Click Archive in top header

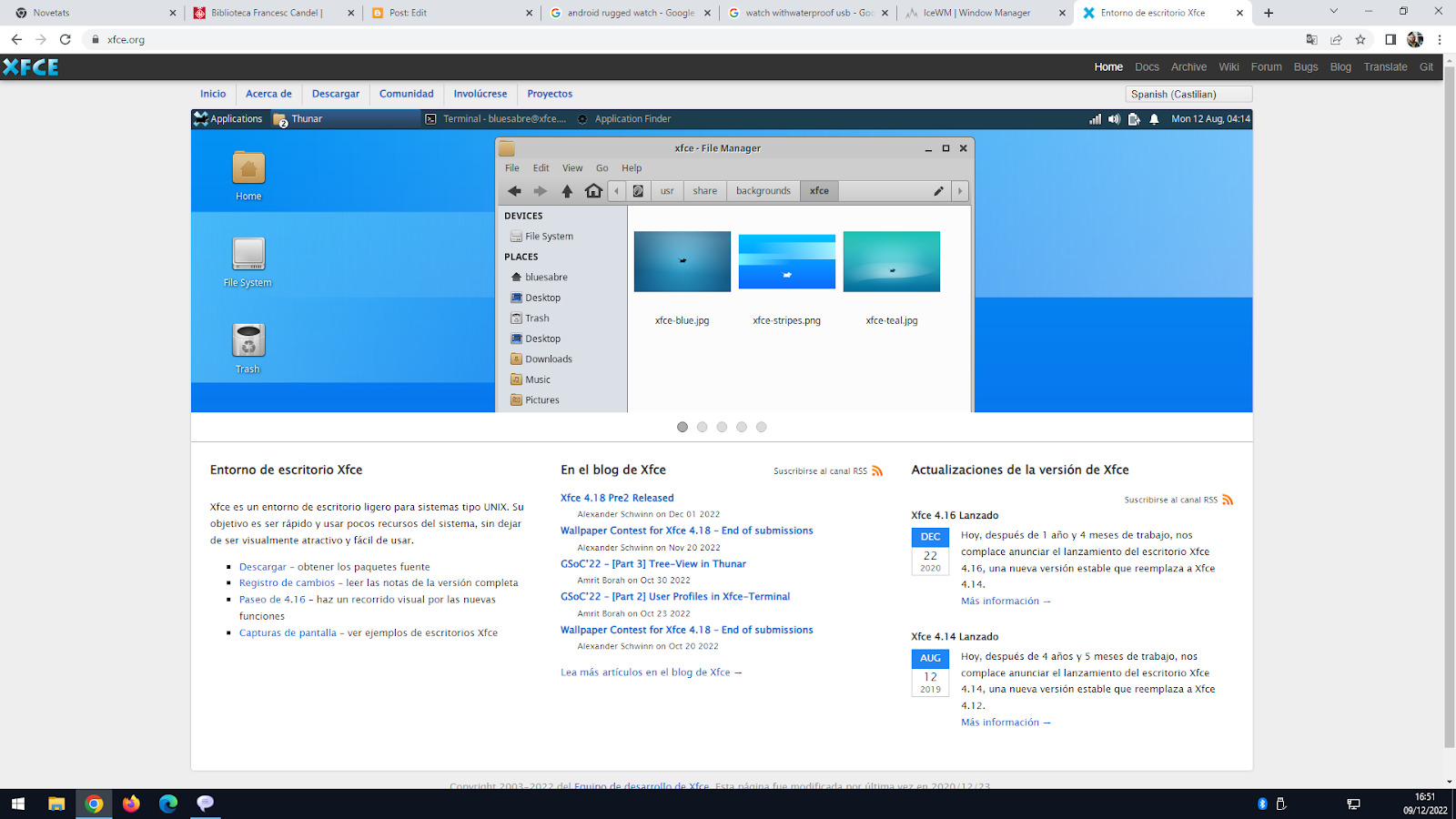(1188, 67)
